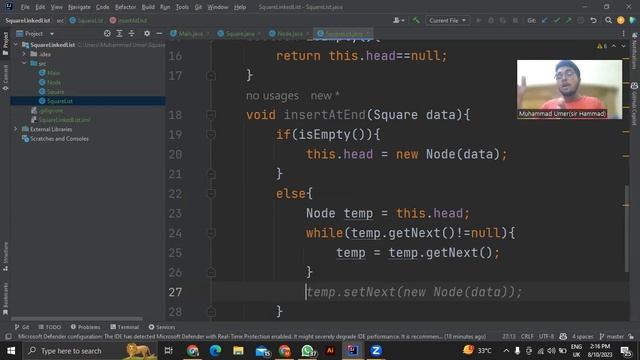Select SquareLinkedList.iml file in tree
The image size is (640, 360).
61,120
